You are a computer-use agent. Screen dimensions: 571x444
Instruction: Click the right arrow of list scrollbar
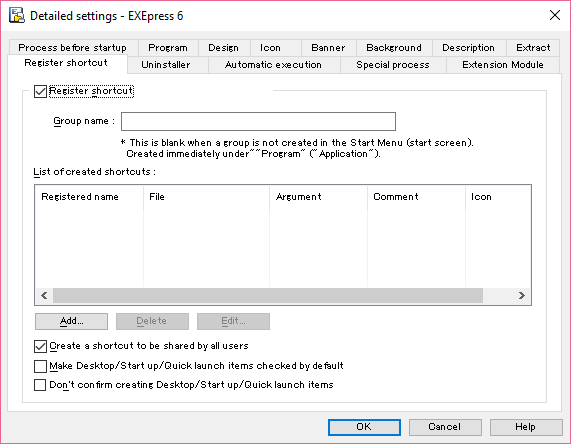coord(522,295)
